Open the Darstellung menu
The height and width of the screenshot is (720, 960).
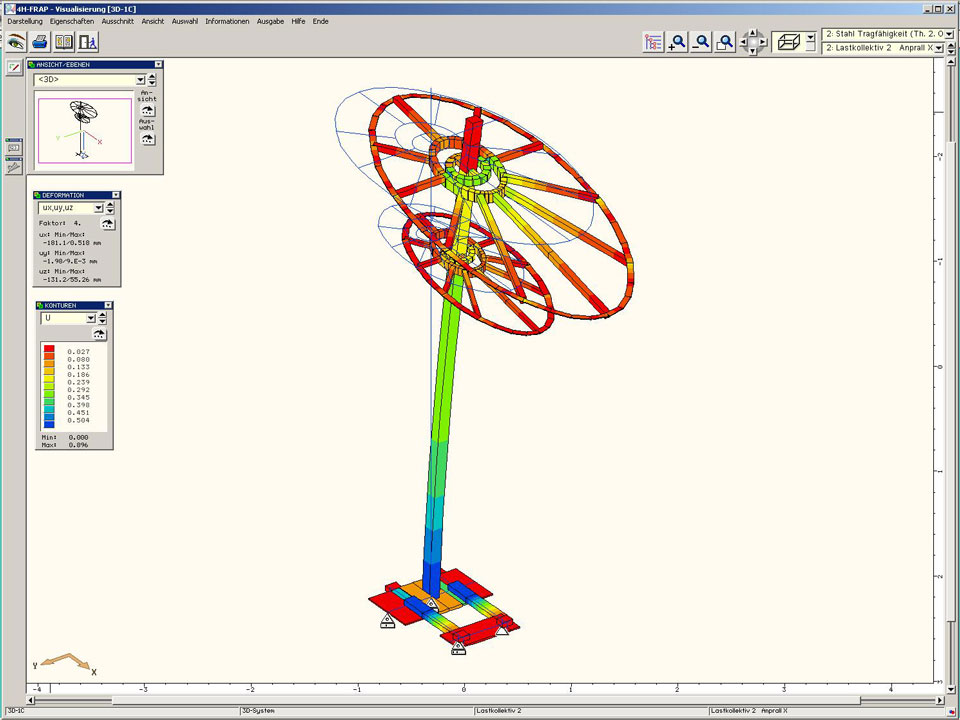point(25,21)
